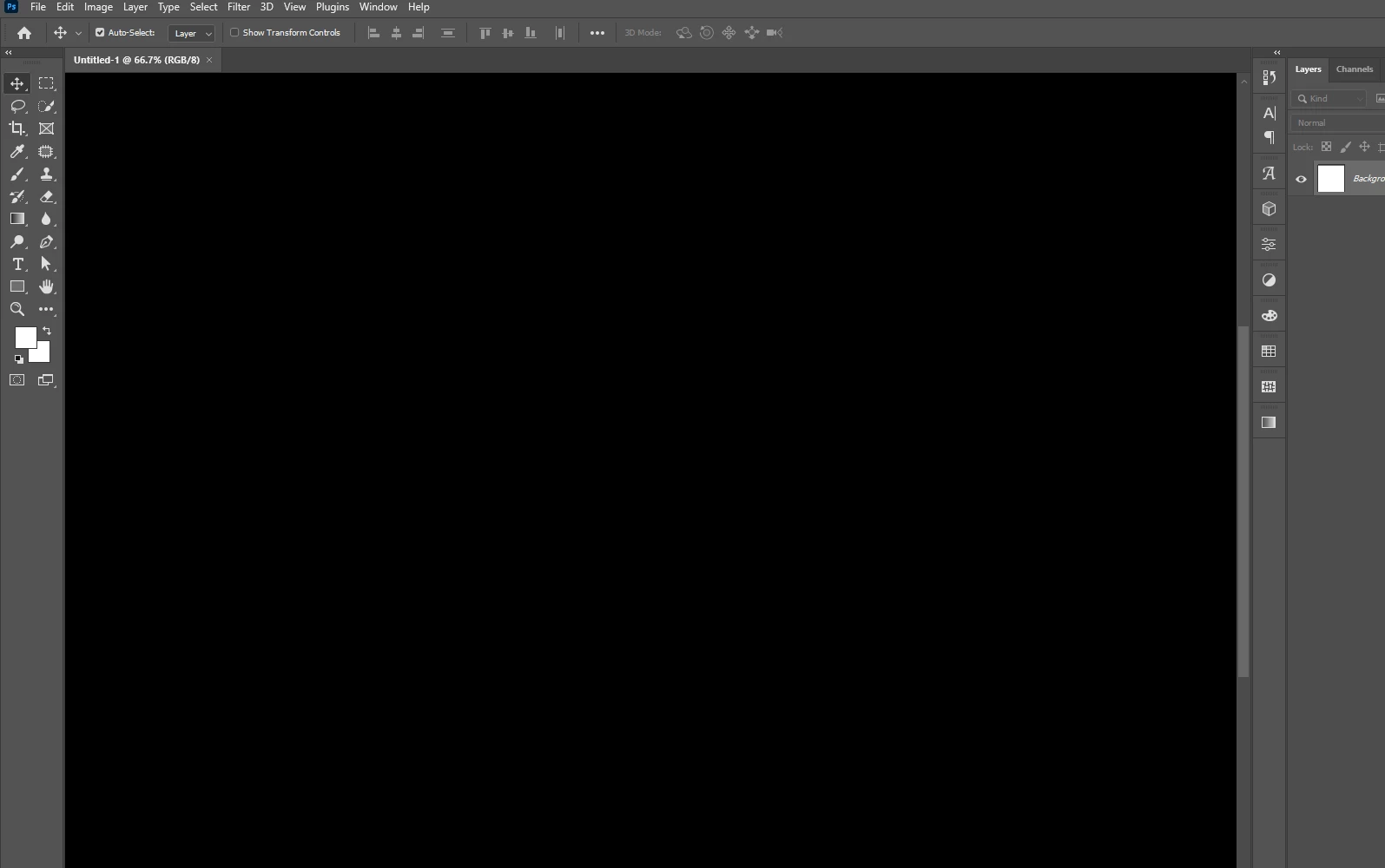Open the History panel icon
This screenshot has height=868, width=1385.
(1269, 77)
